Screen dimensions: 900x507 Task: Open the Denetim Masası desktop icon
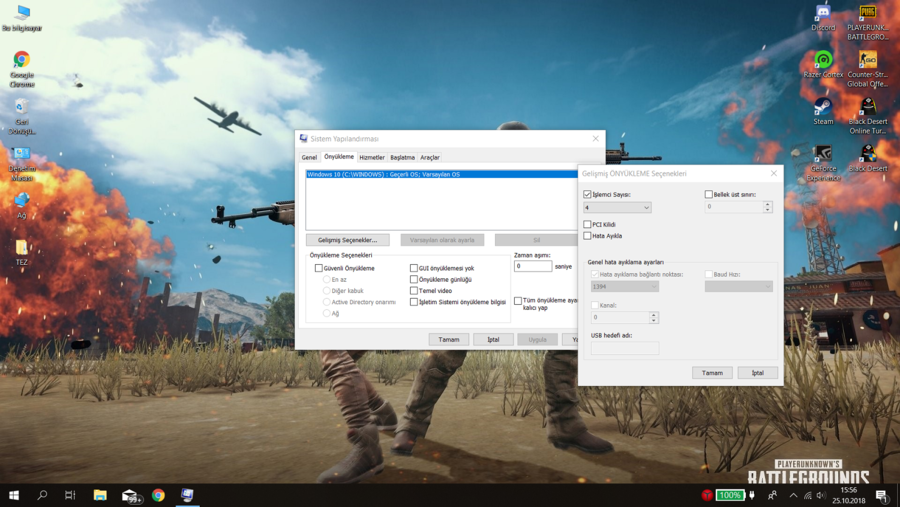[22, 164]
